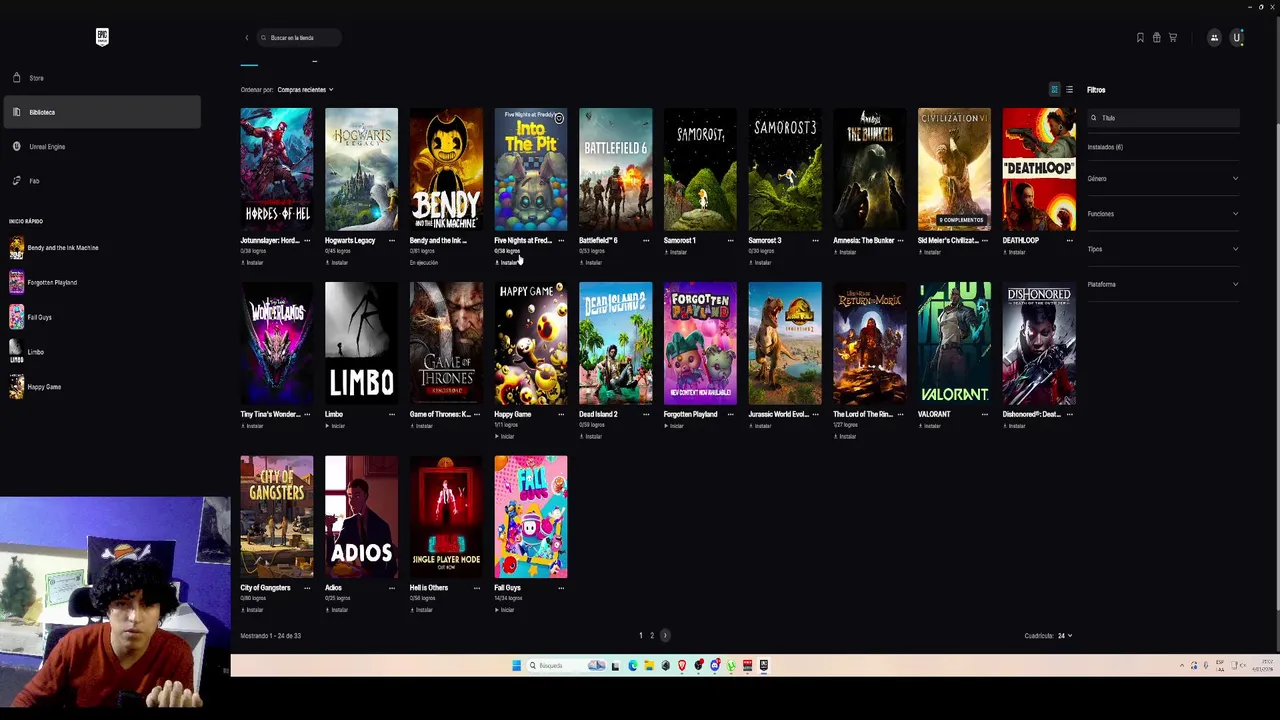Viewport: 1280px width, 720px height.
Task: Open options menu for Samorost 3
Action: pos(815,241)
